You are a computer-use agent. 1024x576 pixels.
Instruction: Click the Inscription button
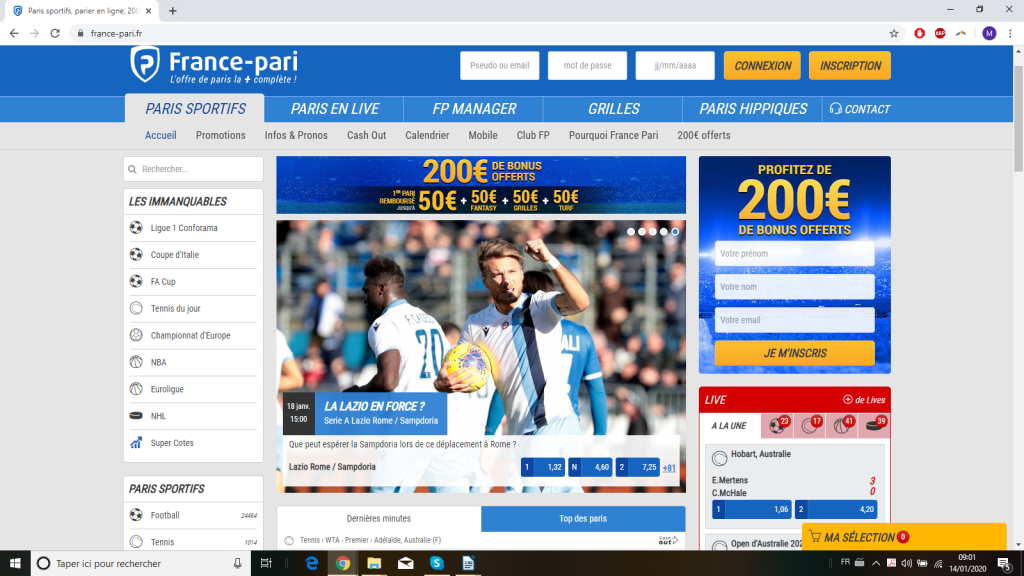point(850,65)
